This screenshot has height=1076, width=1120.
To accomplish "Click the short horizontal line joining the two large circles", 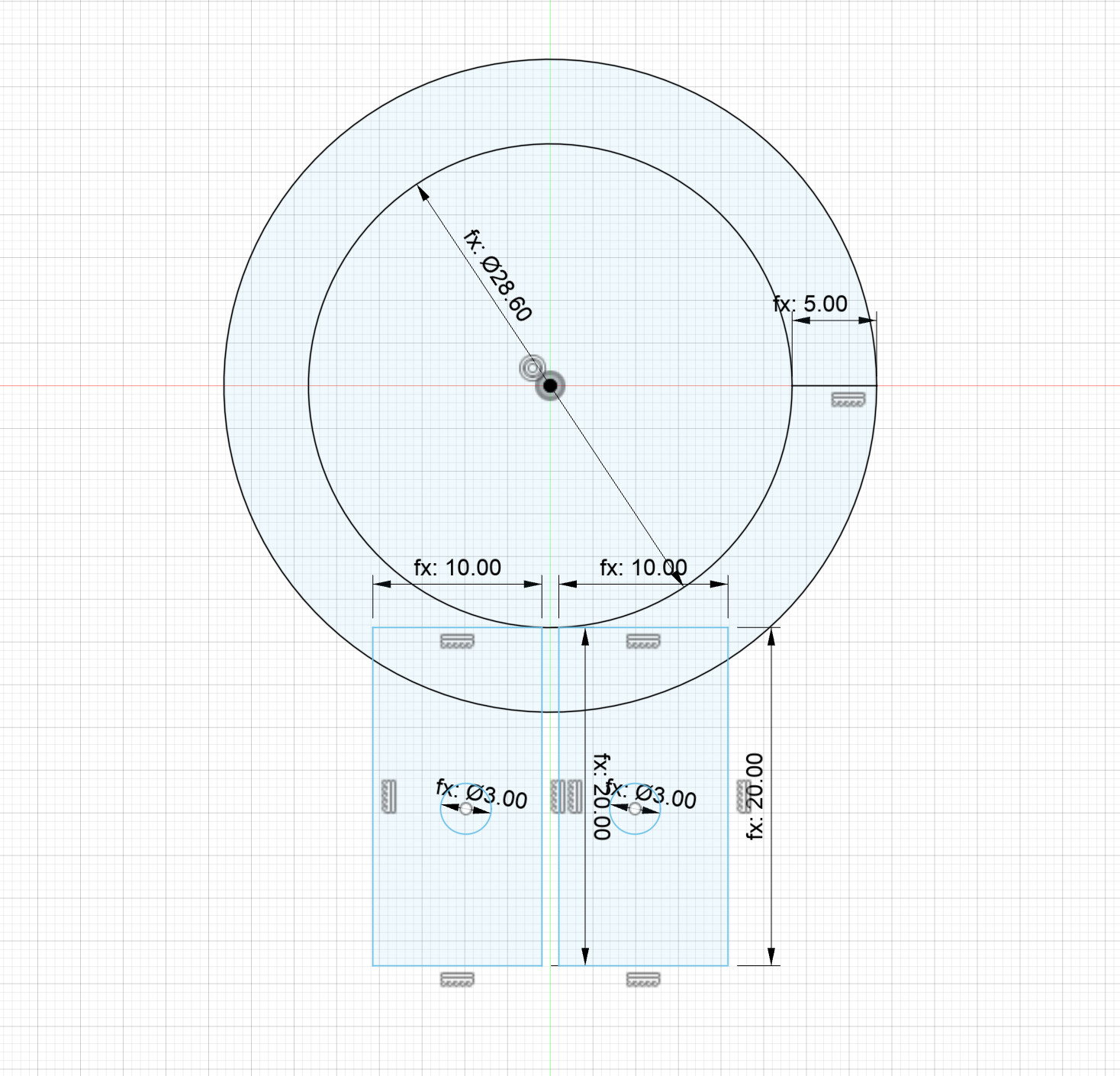I will (834, 385).
